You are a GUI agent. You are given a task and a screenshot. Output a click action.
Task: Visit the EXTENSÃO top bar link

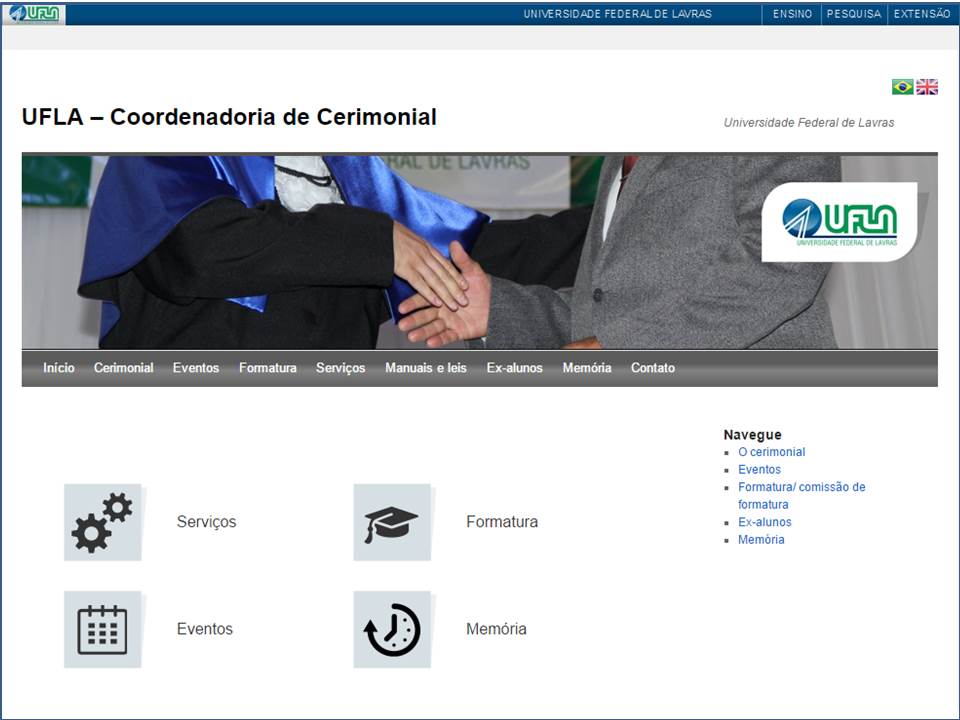tap(921, 14)
